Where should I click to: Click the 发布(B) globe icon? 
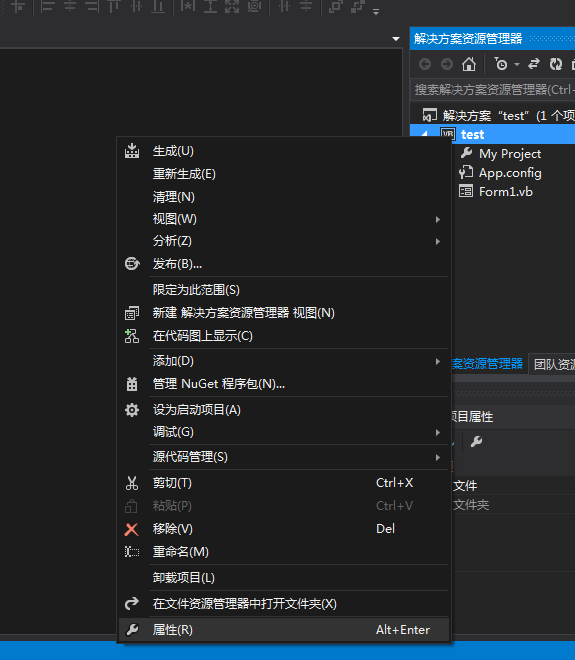[132, 264]
